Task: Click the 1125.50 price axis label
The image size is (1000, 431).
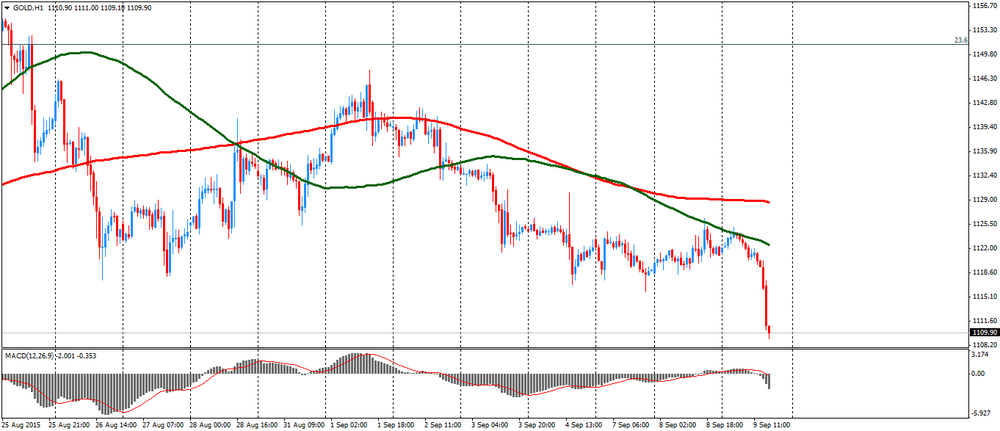Action: pyautogui.click(x=985, y=224)
